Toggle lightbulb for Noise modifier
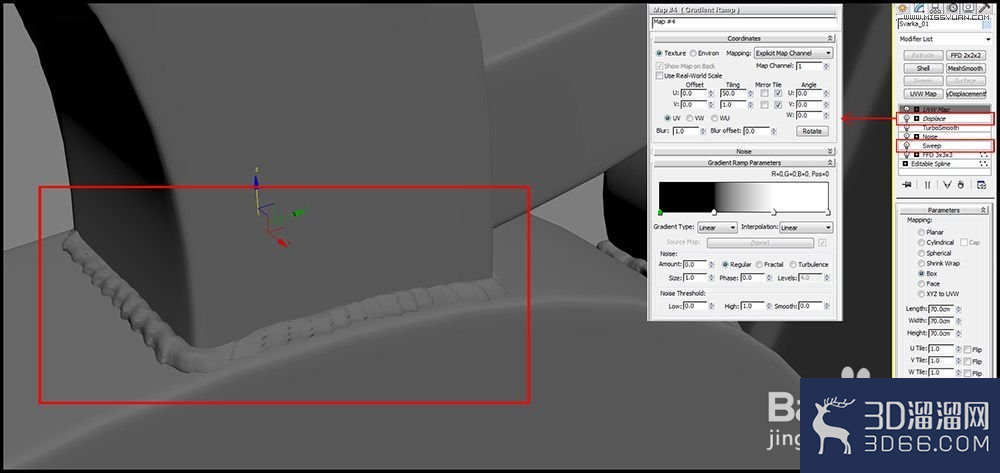This screenshot has width=1000, height=473. pos(907,136)
